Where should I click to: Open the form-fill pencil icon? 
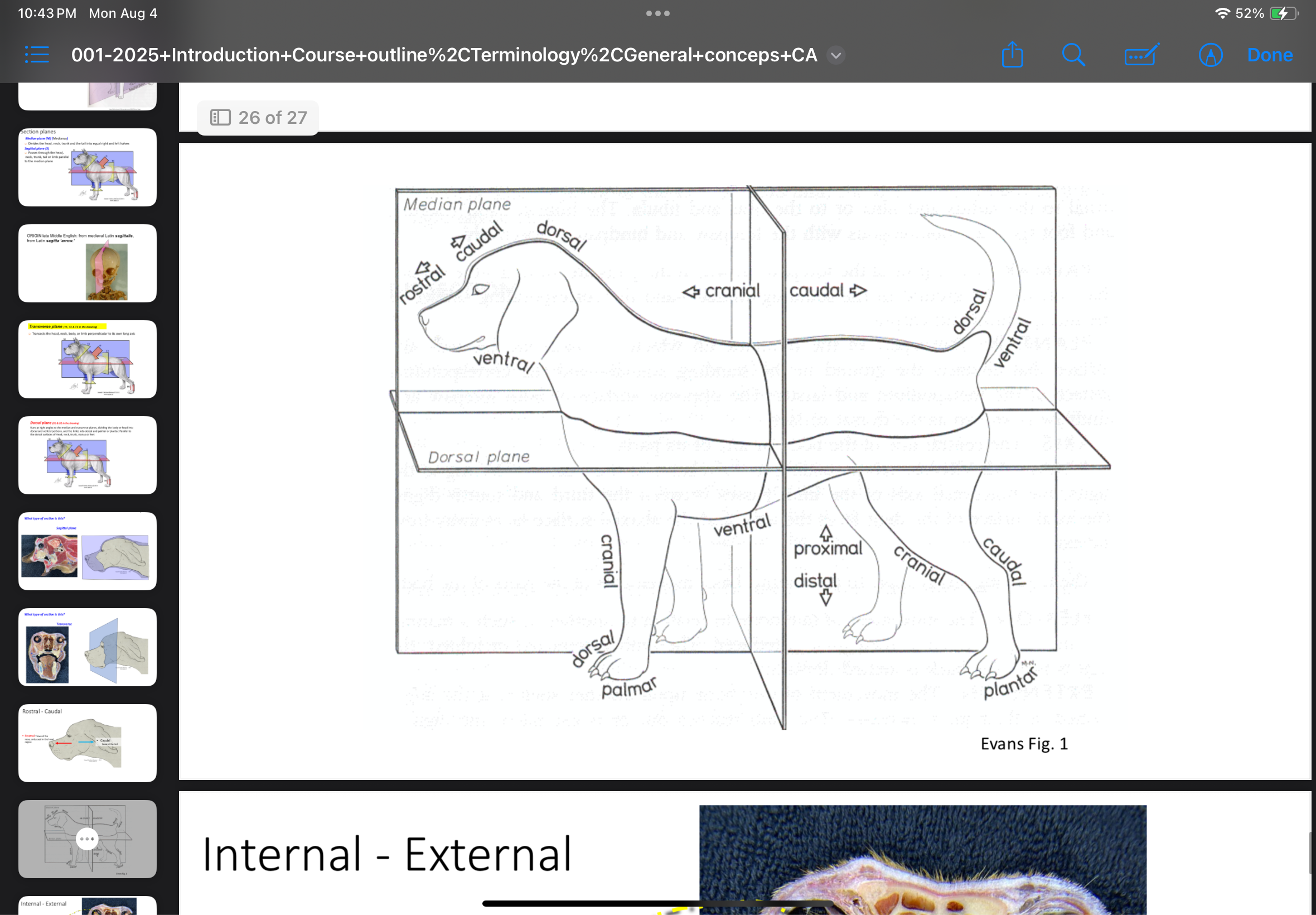[x=1142, y=55]
